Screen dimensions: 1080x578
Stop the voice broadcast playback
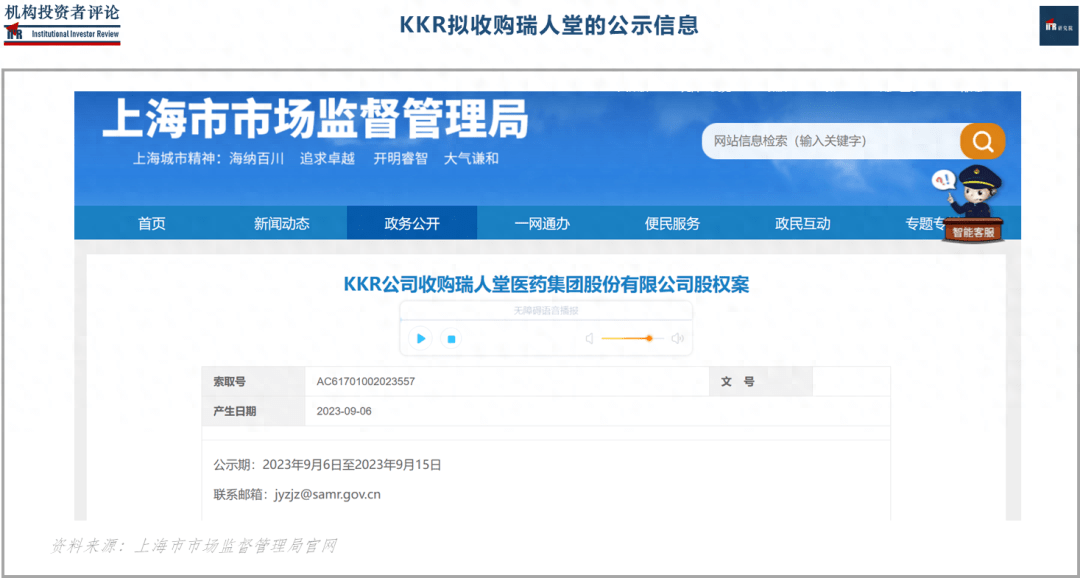pyautogui.click(x=451, y=339)
